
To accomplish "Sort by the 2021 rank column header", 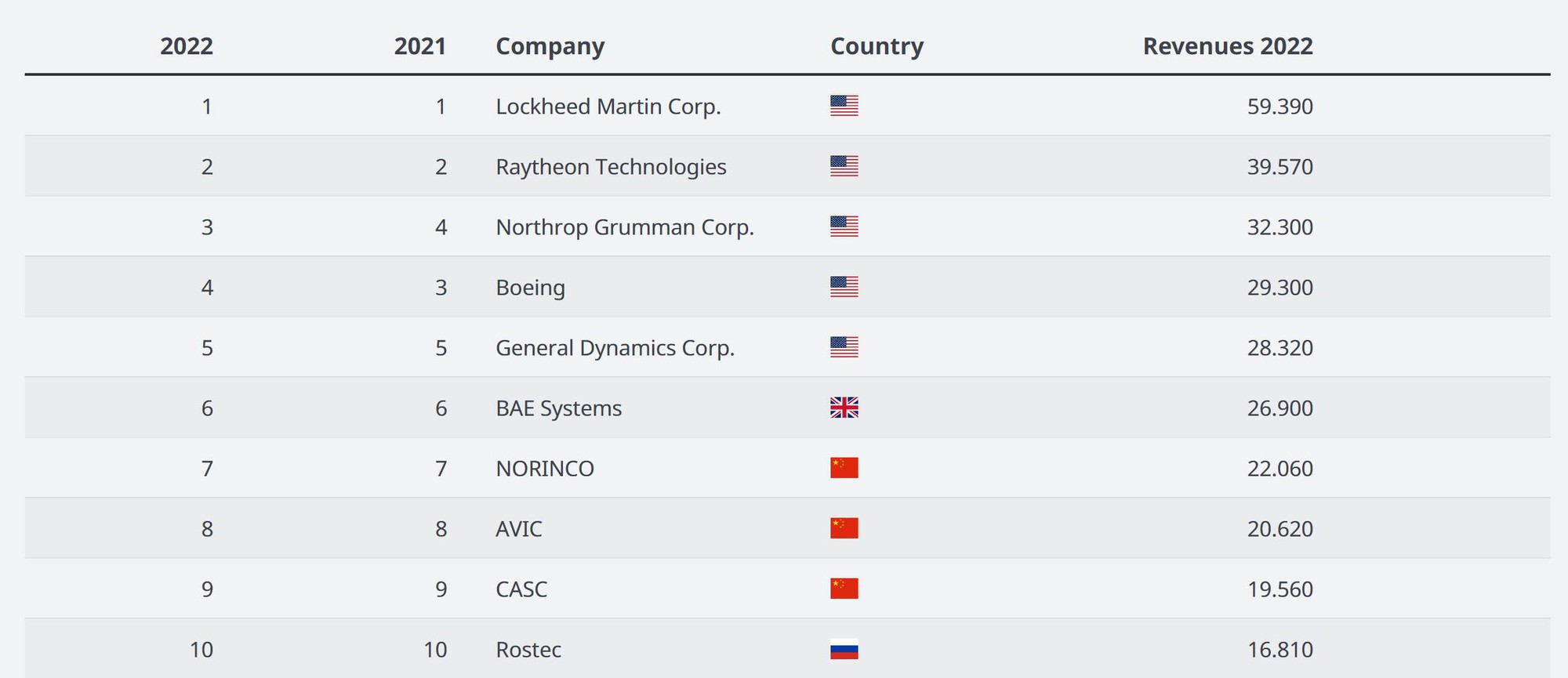I will 420,46.
